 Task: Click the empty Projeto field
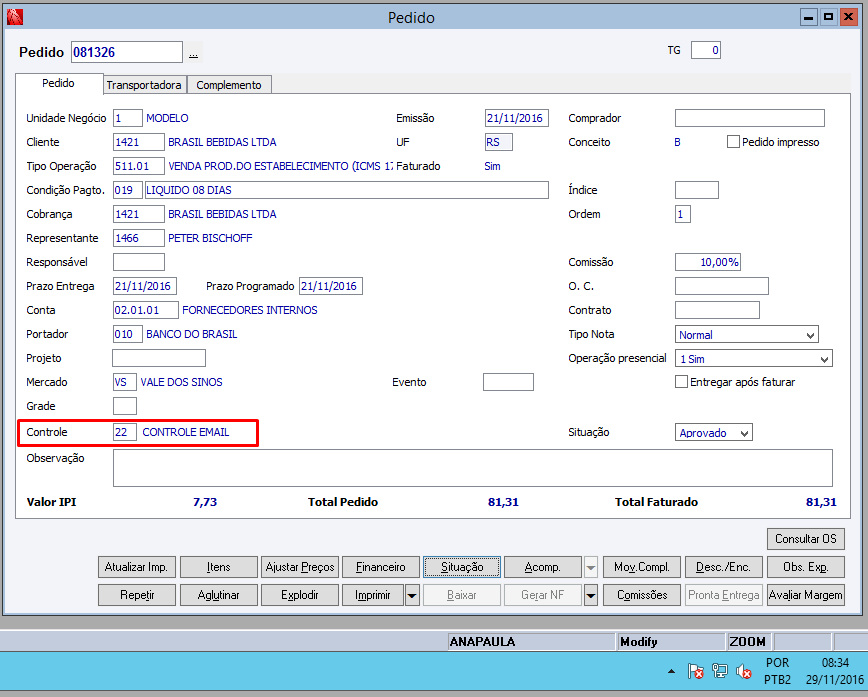(x=159, y=358)
